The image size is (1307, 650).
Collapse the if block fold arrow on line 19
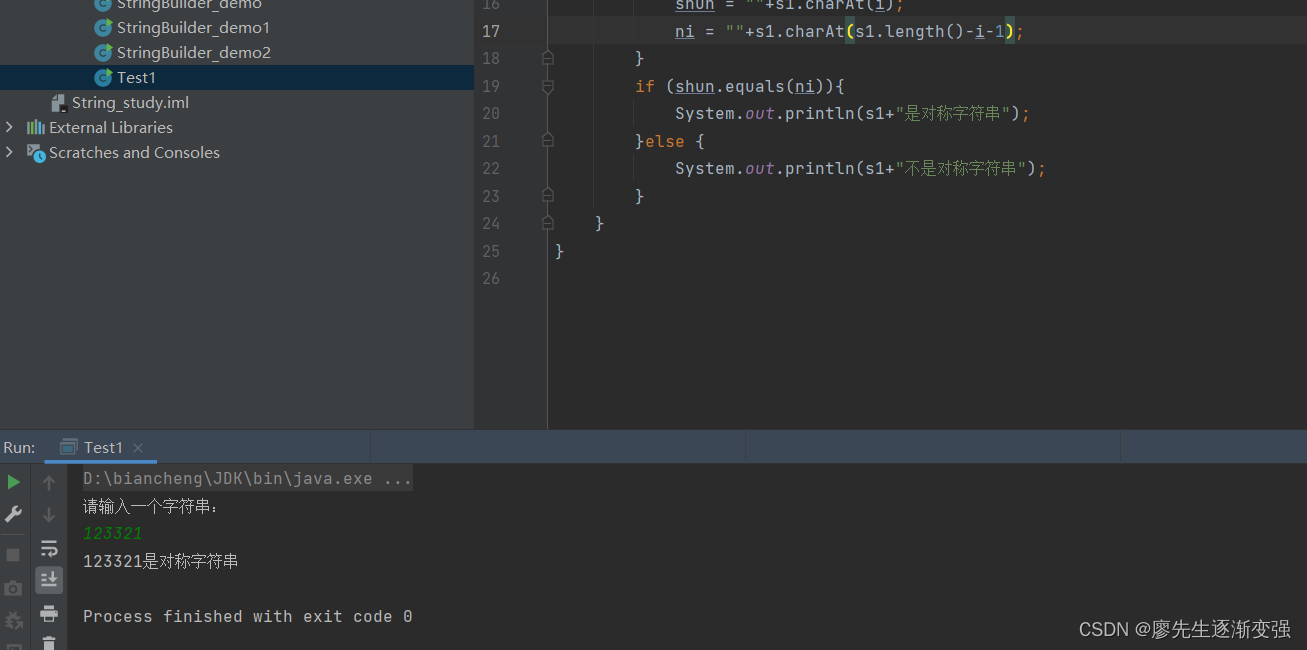coord(546,86)
